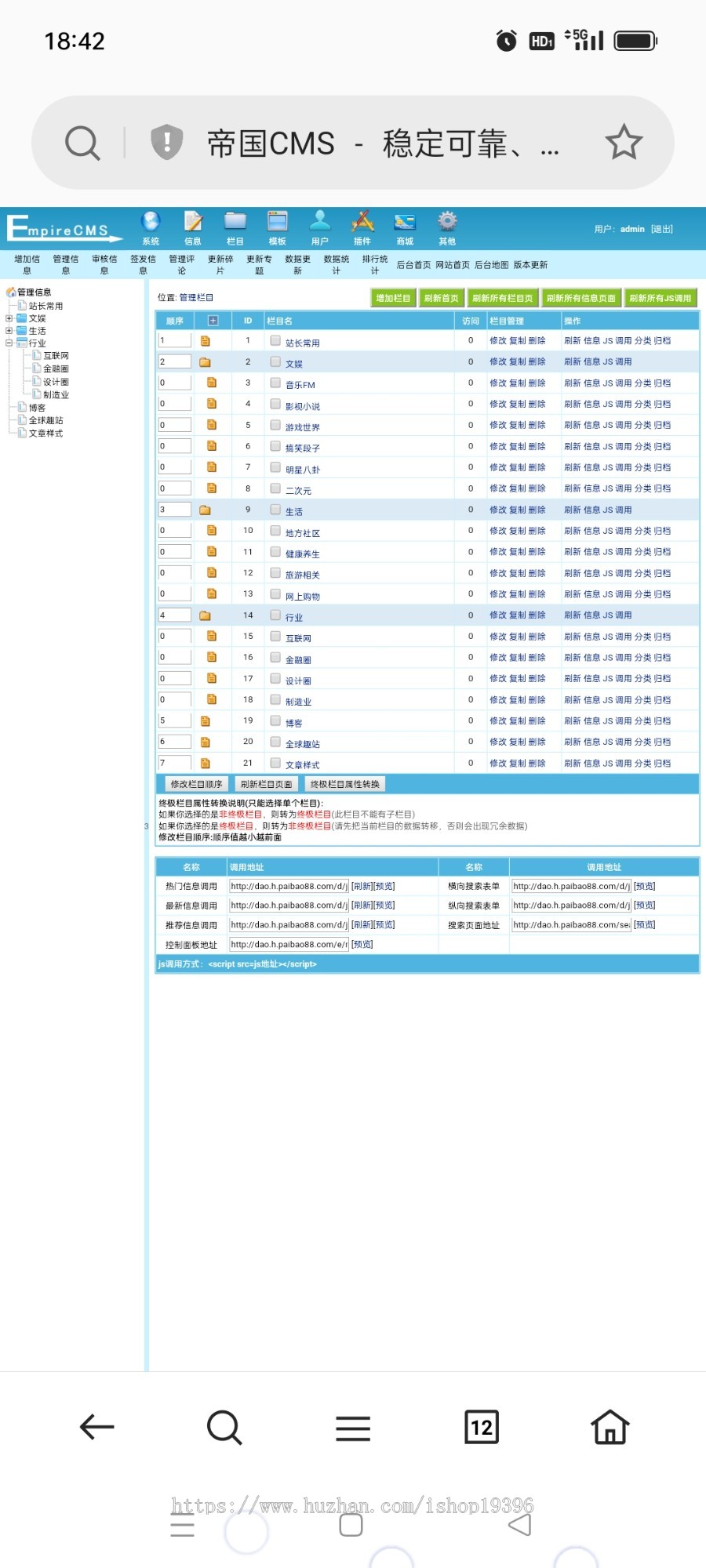Tap the site security shield icon
The image size is (706, 1568).
click(x=166, y=142)
